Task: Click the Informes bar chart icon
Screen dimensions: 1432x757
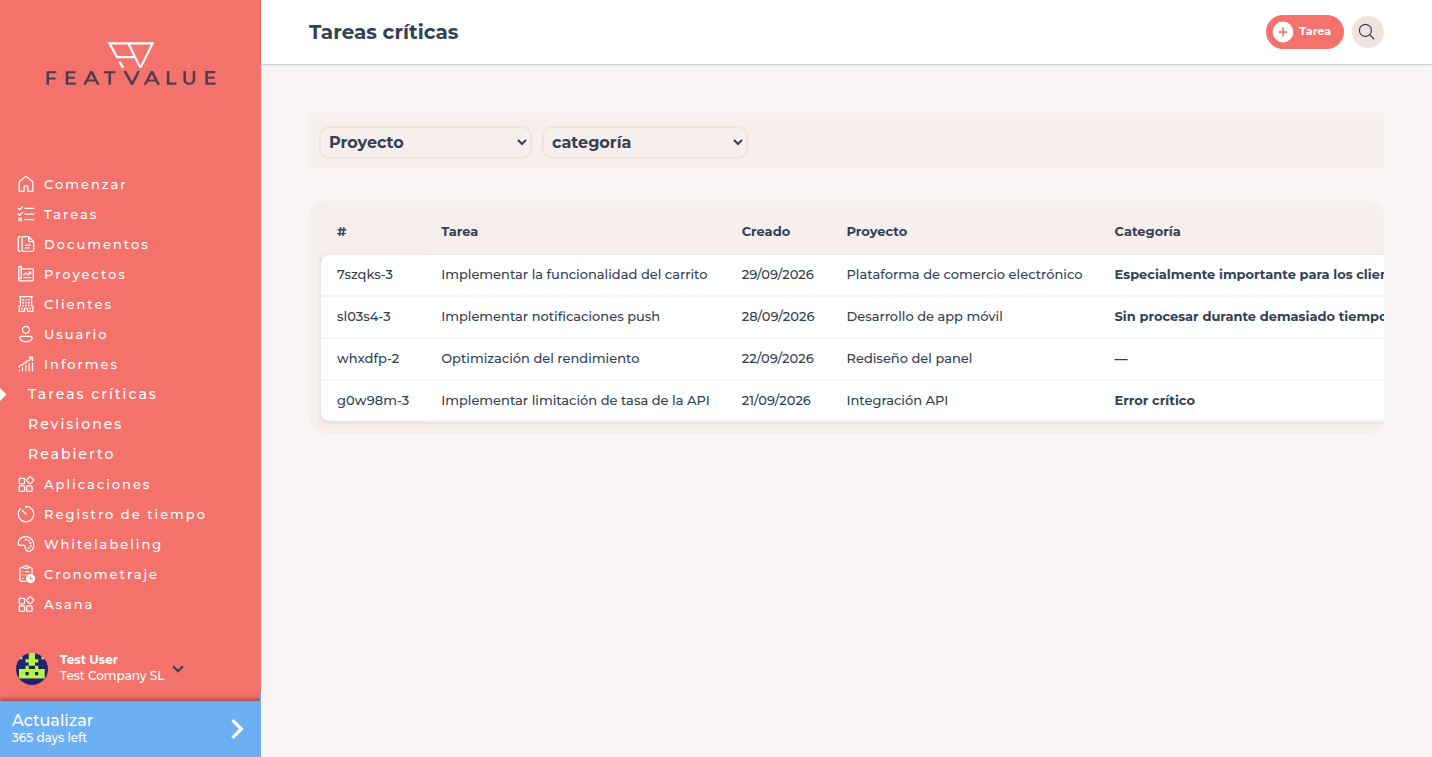Action: tap(26, 364)
